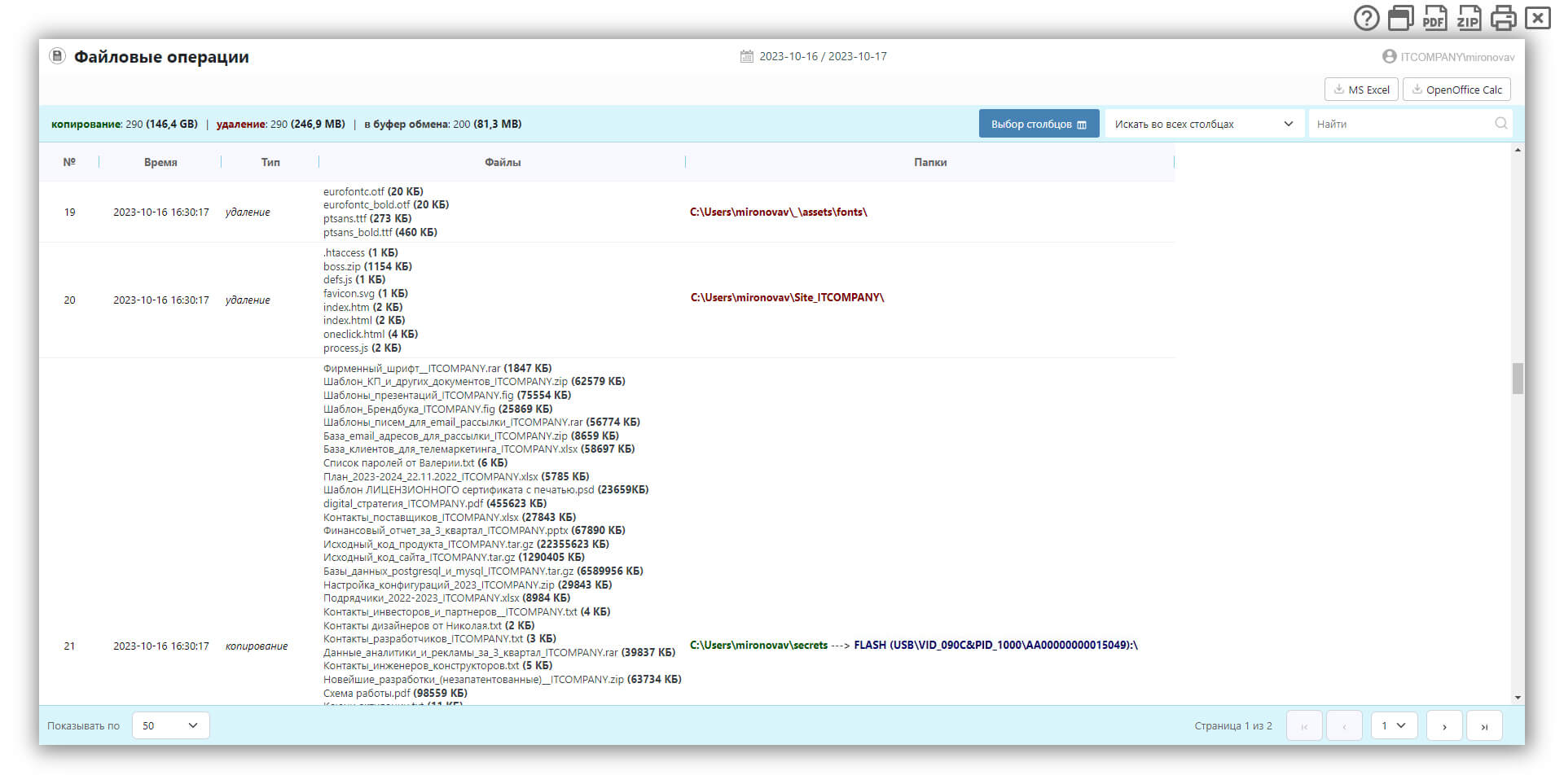
Task: Select row number 19 cell
Action: coord(70,212)
